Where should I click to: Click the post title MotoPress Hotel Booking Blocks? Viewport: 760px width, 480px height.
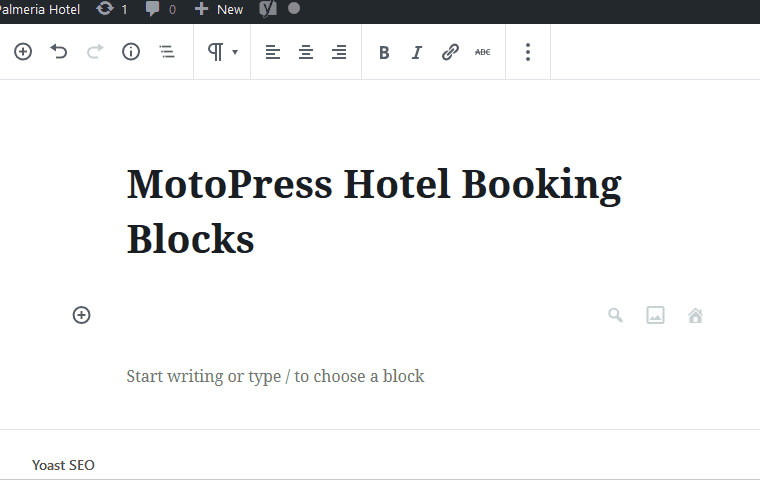[x=374, y=211]
